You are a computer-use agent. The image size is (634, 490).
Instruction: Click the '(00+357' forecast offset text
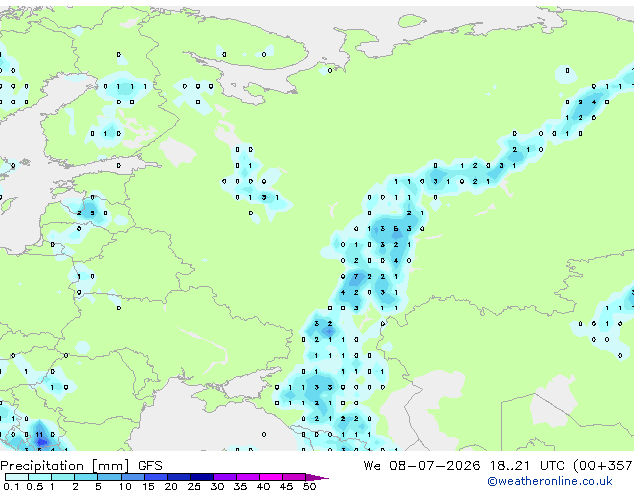[x=603, y=466]
